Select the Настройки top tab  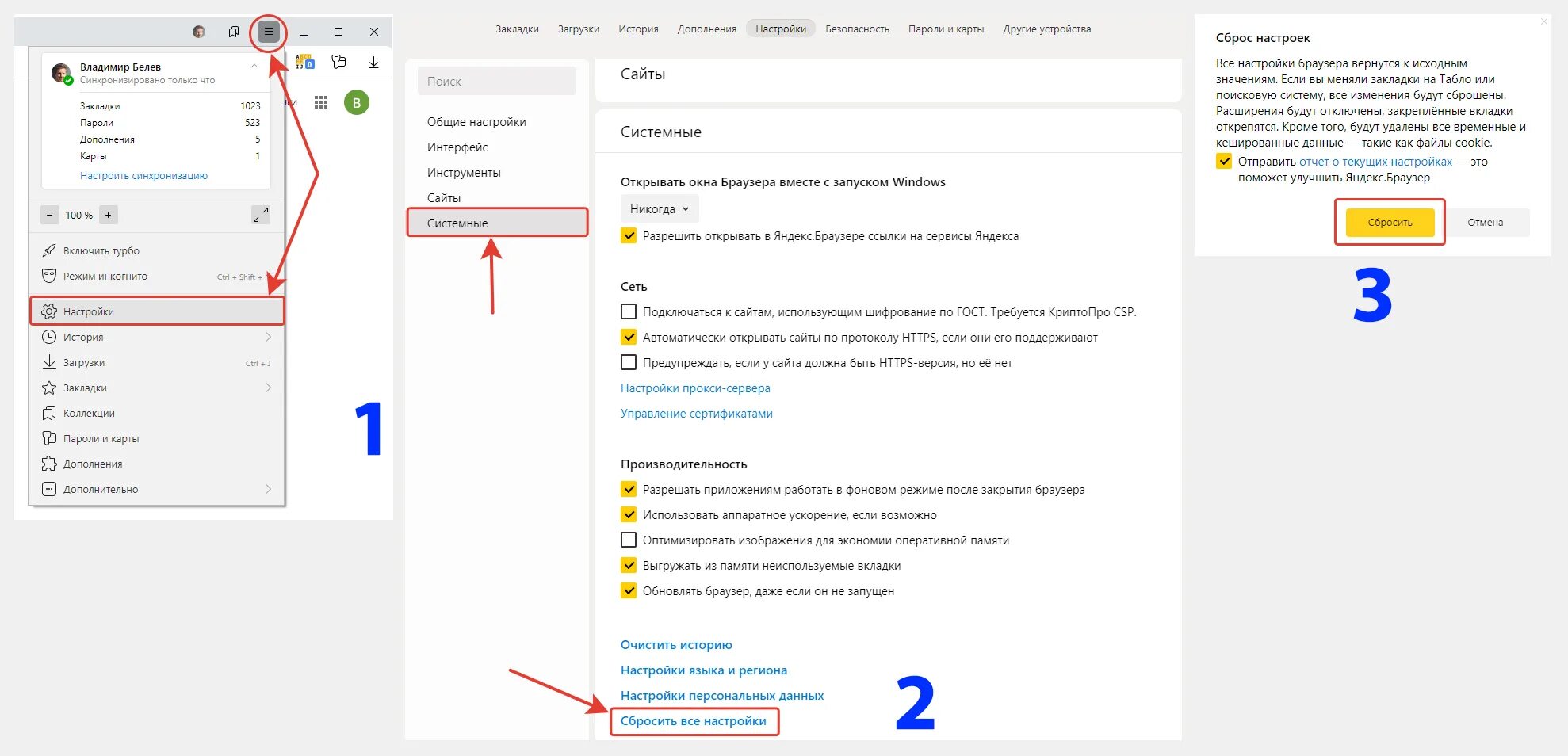pyautogui.click(x=781, y=29)
